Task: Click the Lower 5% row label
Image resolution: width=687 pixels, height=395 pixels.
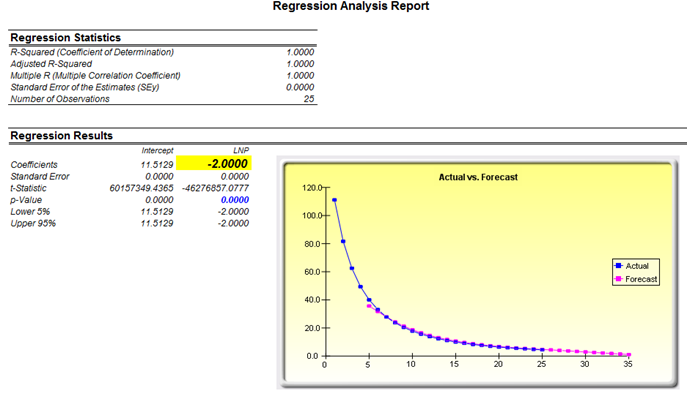Action: tap(30, 212)
